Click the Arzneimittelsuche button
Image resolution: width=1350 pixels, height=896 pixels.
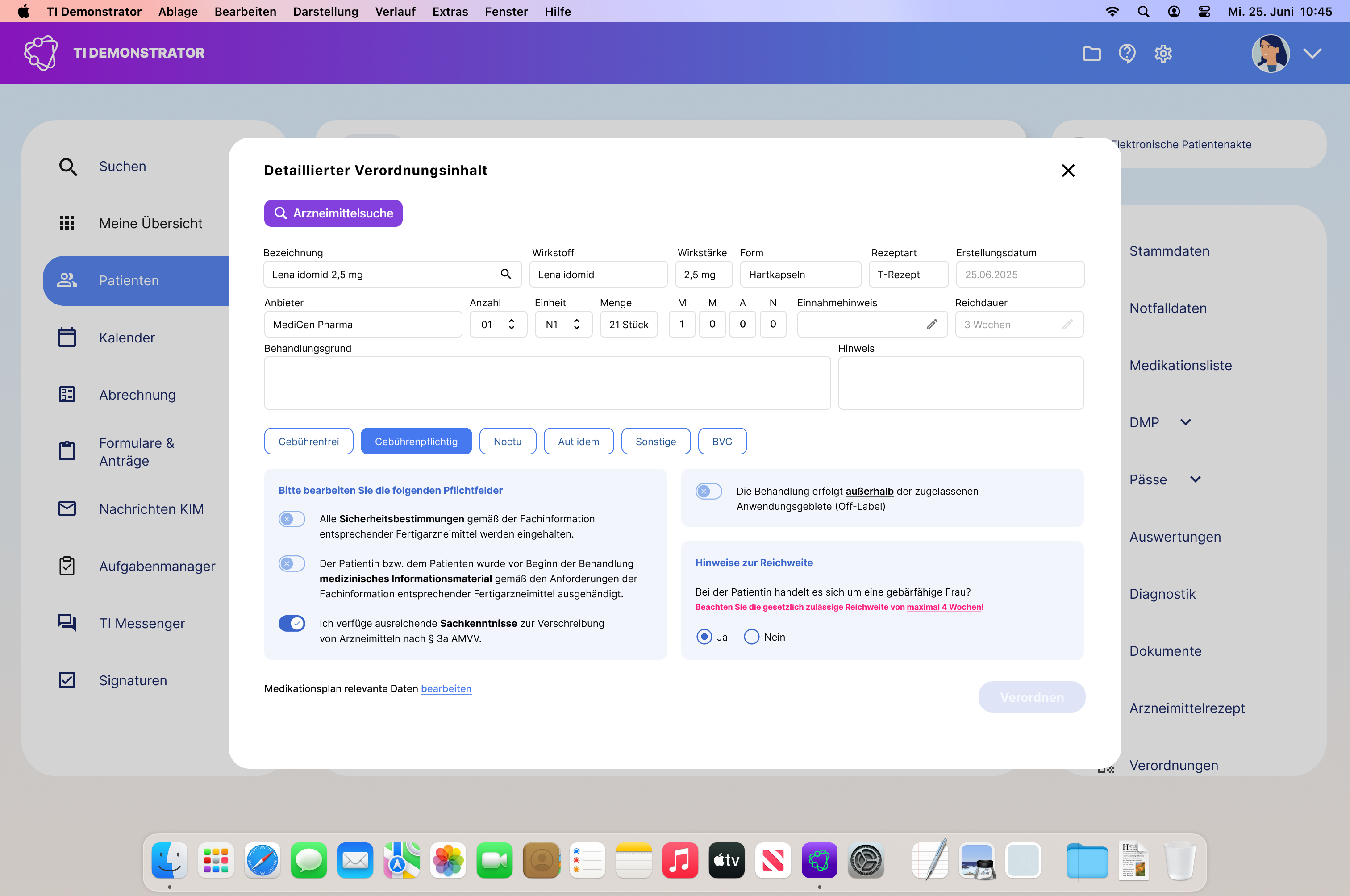(x=333, y=213)
